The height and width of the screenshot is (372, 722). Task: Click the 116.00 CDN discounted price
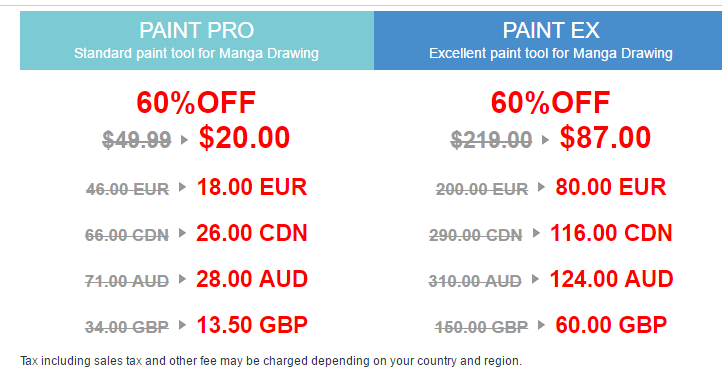coord(611,233)
